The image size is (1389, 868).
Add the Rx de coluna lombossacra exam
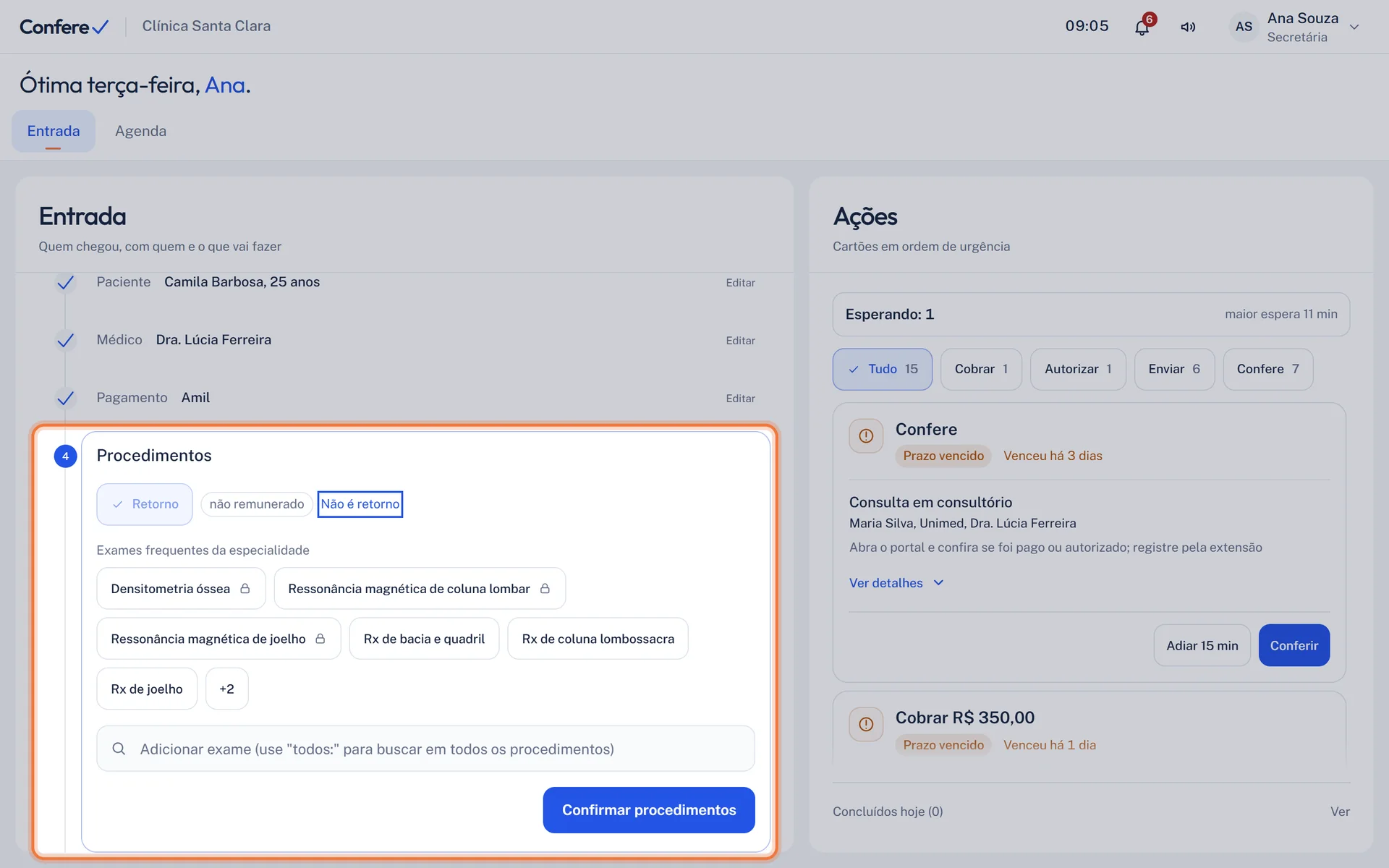[598, 639]
